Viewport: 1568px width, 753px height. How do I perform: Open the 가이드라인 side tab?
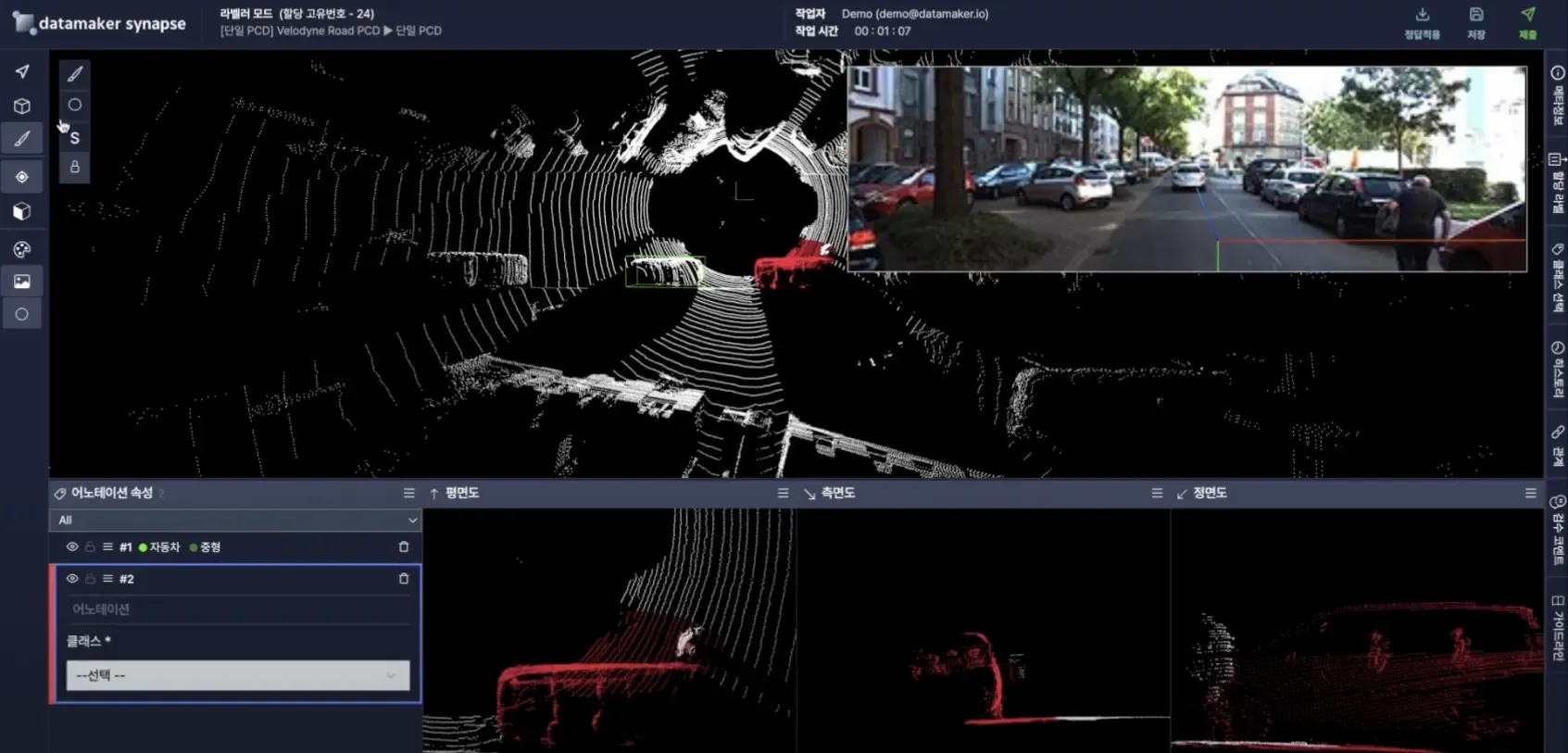1558,627
